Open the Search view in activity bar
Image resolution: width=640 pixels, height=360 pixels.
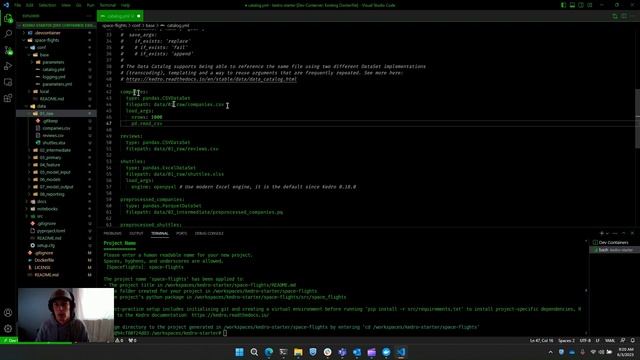click(x=8, y=34)
